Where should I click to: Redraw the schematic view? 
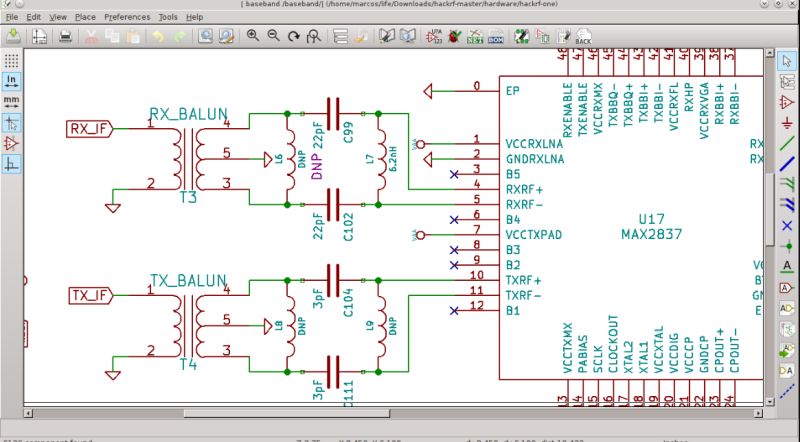pyautogui.click(x=293, y=36)
